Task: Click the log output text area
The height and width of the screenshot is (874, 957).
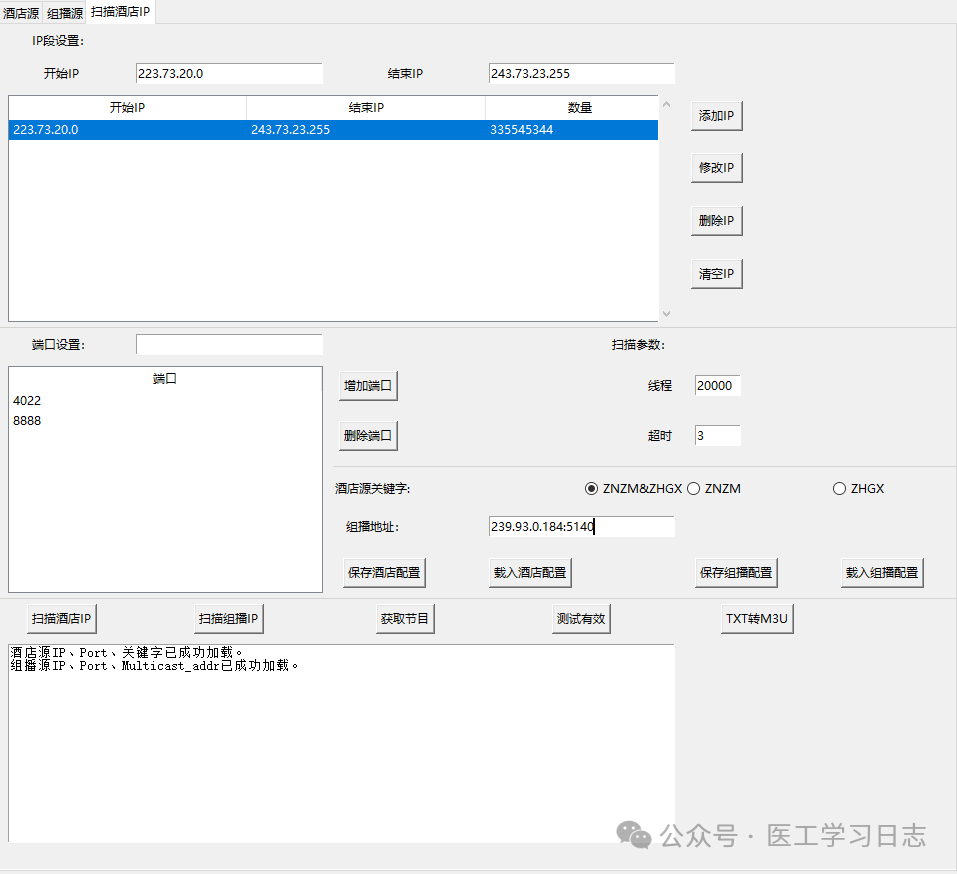Action: 341,743
